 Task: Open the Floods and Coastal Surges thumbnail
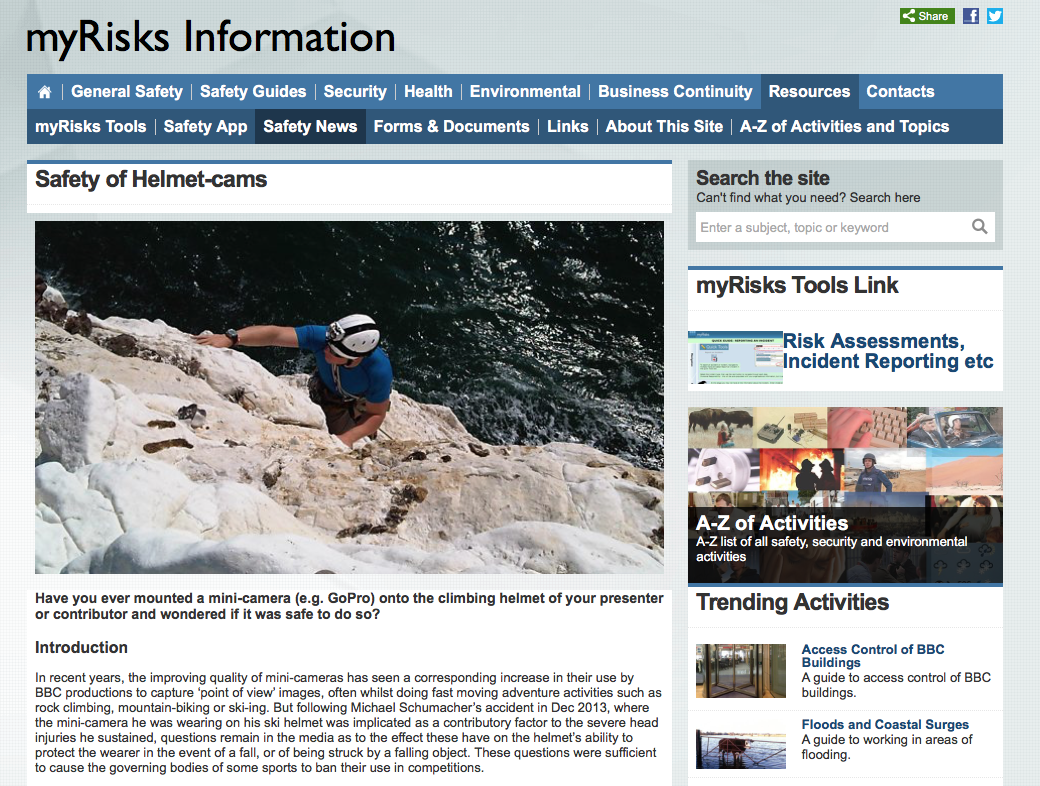[740, 749]
